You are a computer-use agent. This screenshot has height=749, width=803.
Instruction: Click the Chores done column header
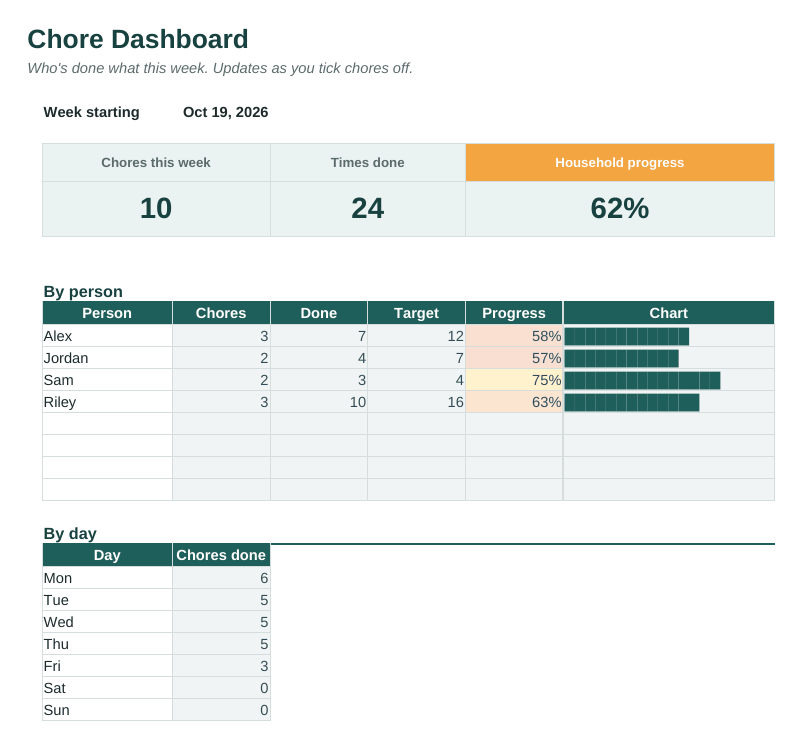coord(221,555)
